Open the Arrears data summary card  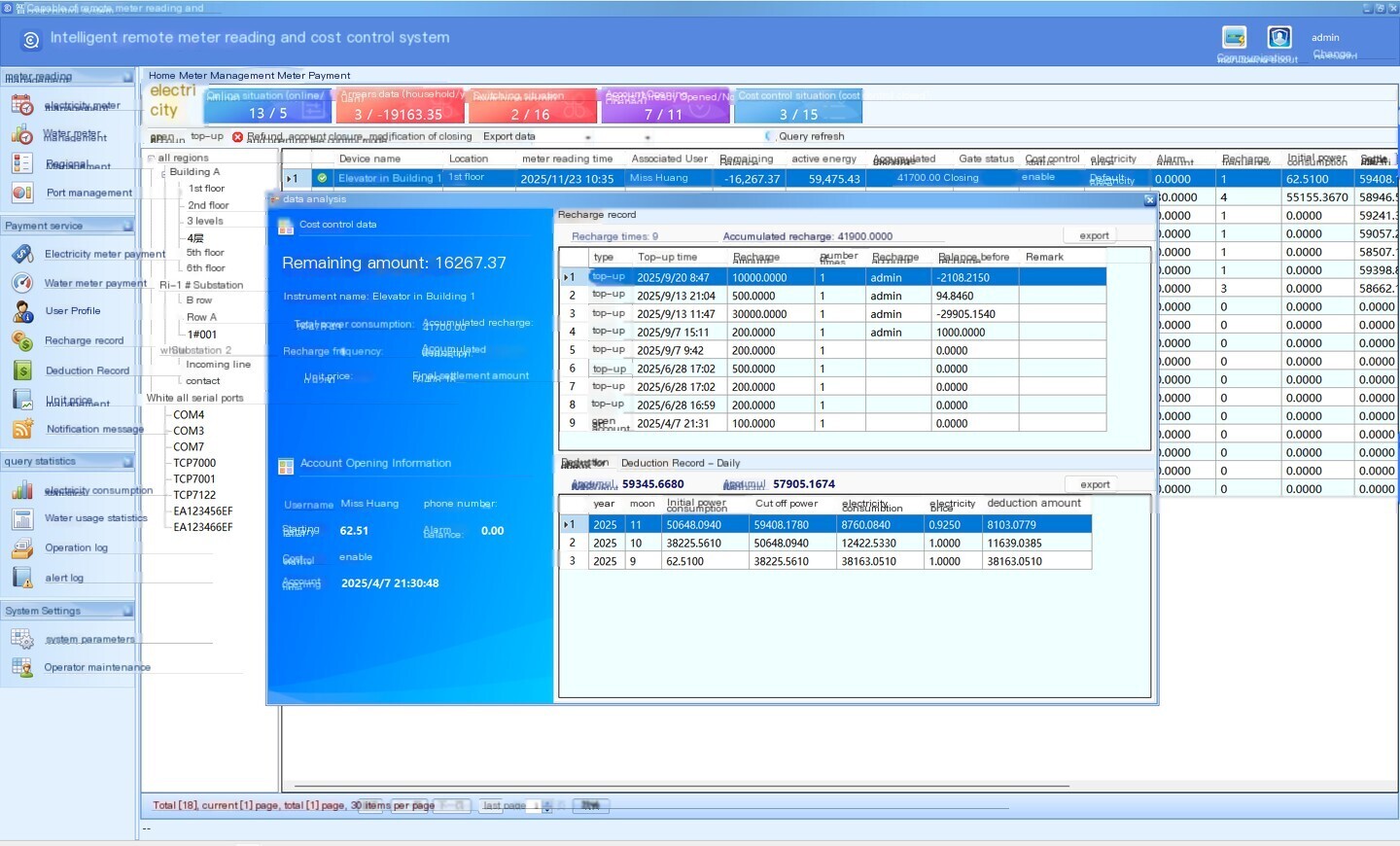click(x=402, y=106)
